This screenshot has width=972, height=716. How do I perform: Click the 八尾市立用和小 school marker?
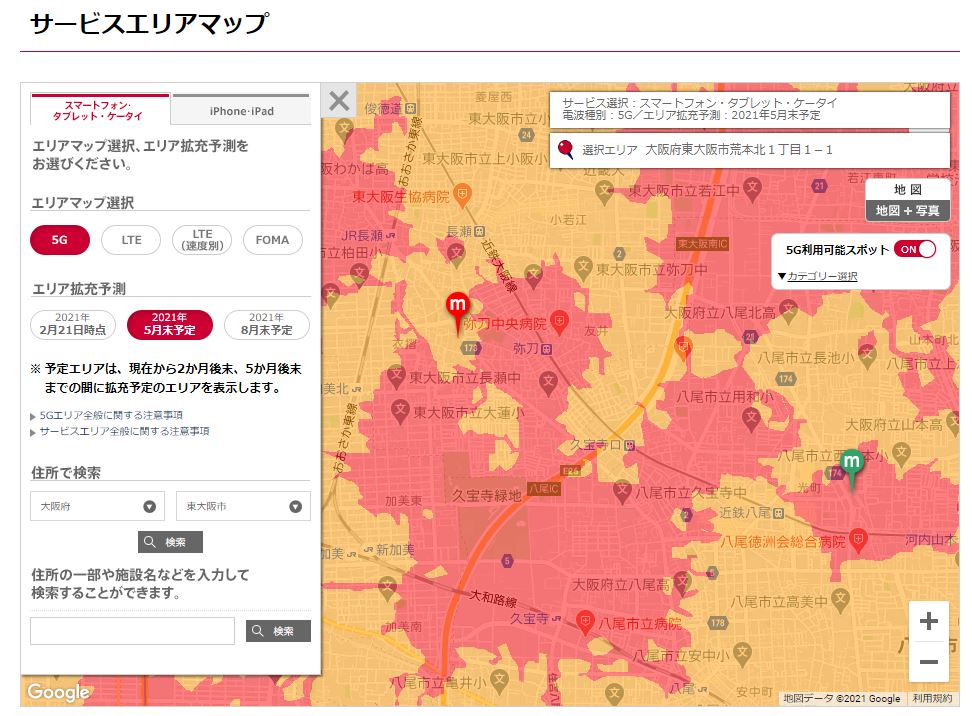pos(751,418)
